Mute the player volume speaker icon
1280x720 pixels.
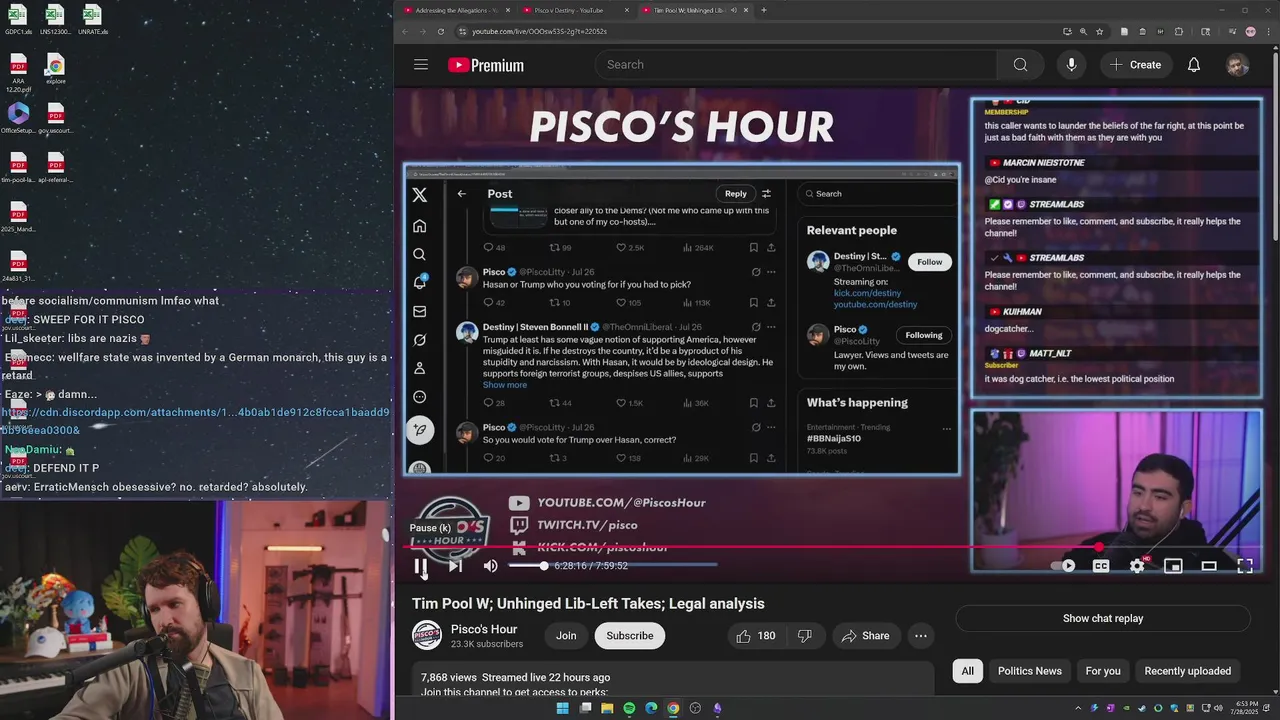click(x=490, y=566)
